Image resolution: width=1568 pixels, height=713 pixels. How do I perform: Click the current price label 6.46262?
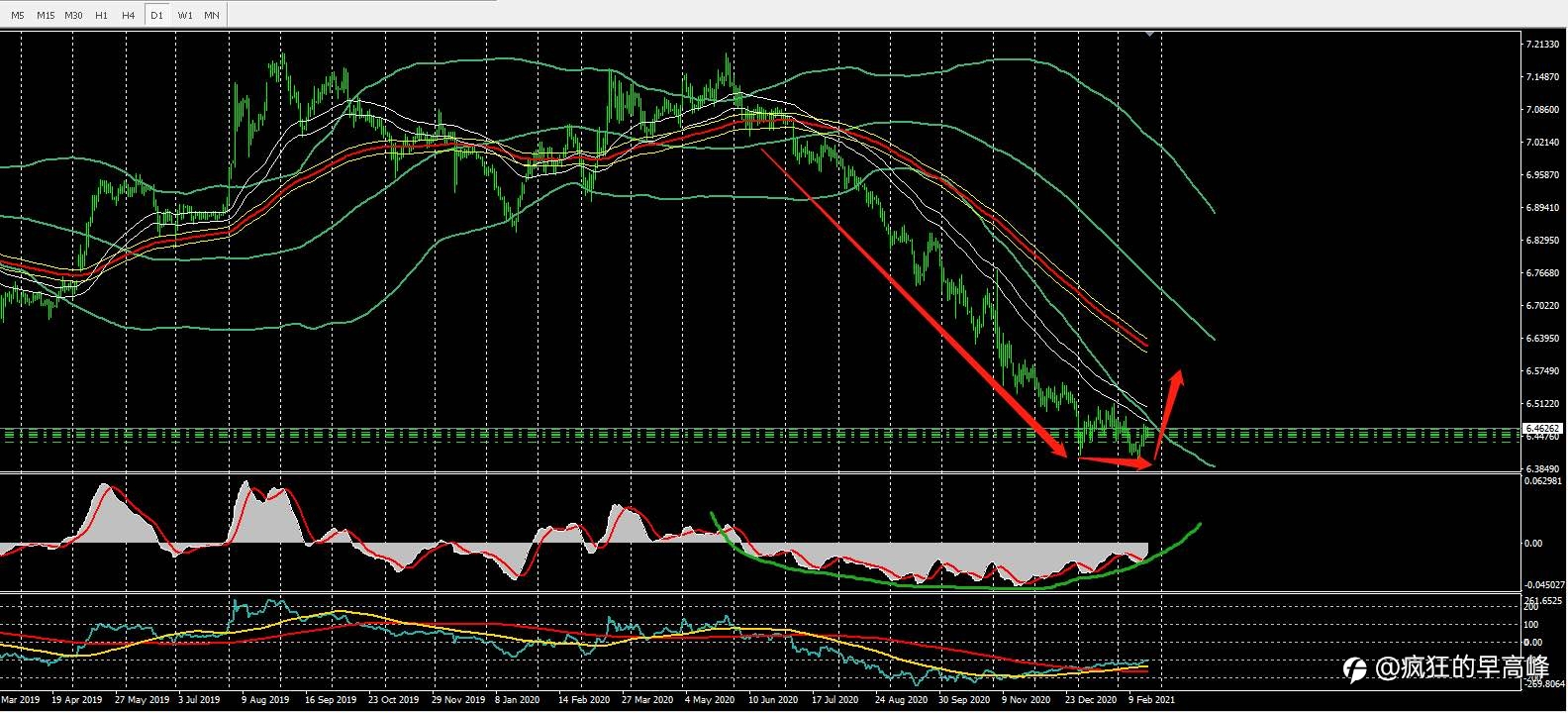click(x=1542, y=430)
